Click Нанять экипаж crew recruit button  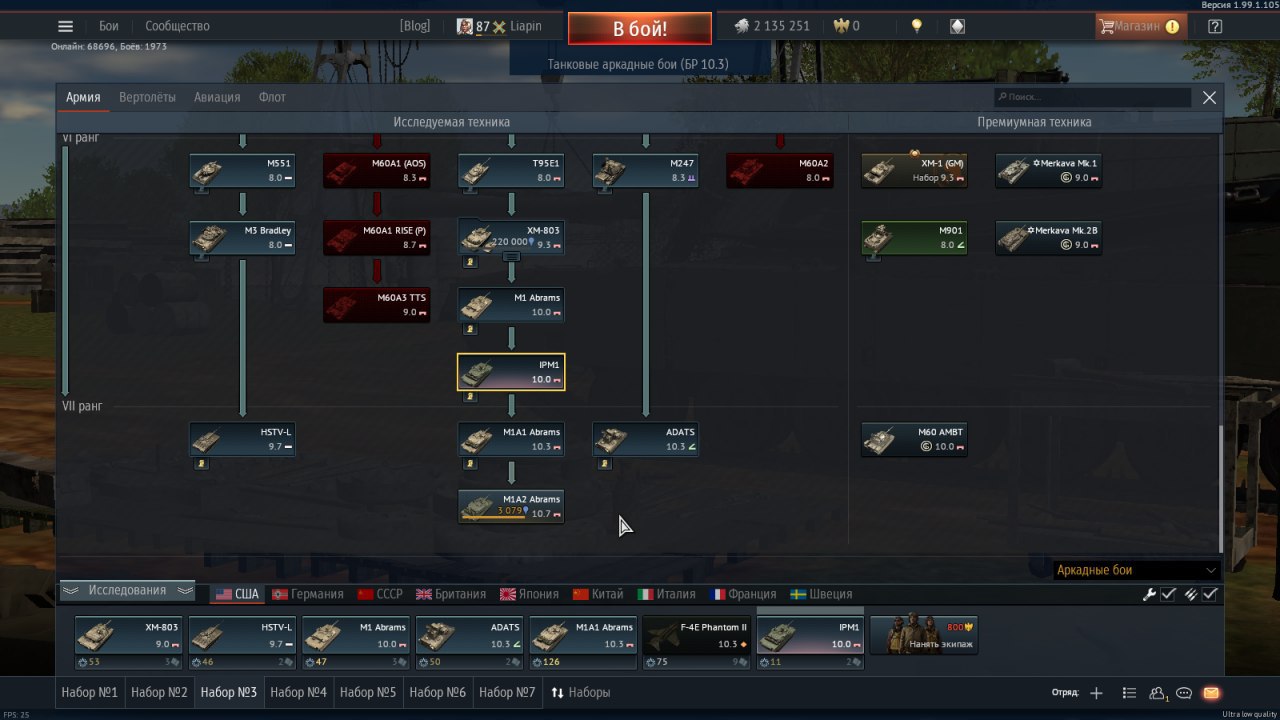(x=924, y=635)
